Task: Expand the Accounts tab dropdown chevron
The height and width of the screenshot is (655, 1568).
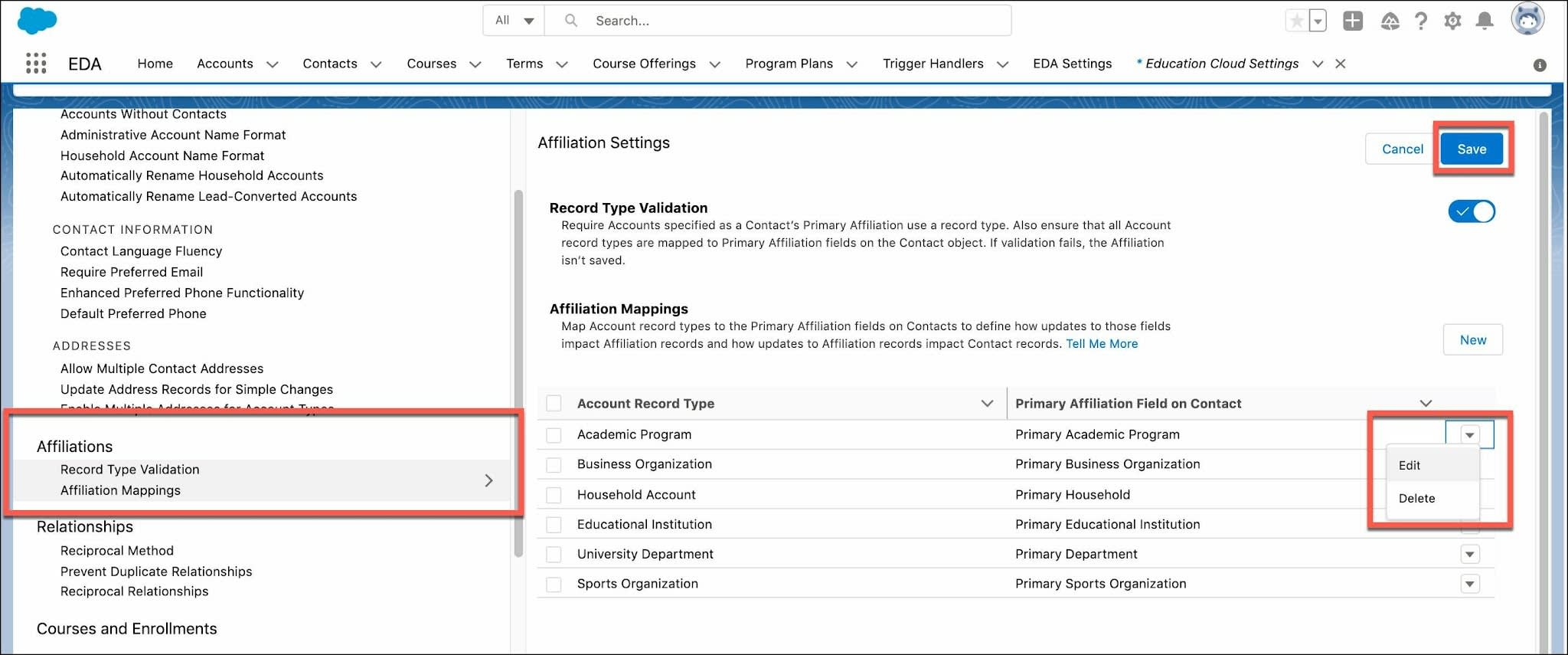Action: 272,64
